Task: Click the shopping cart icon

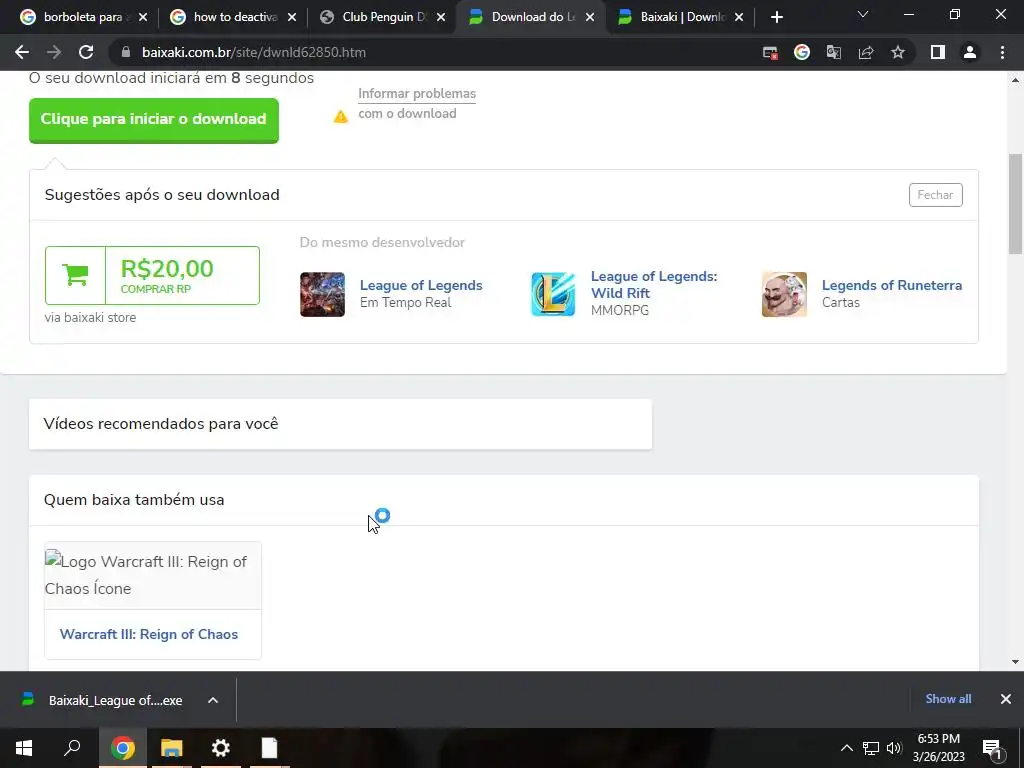Action: tap(75, 275)
